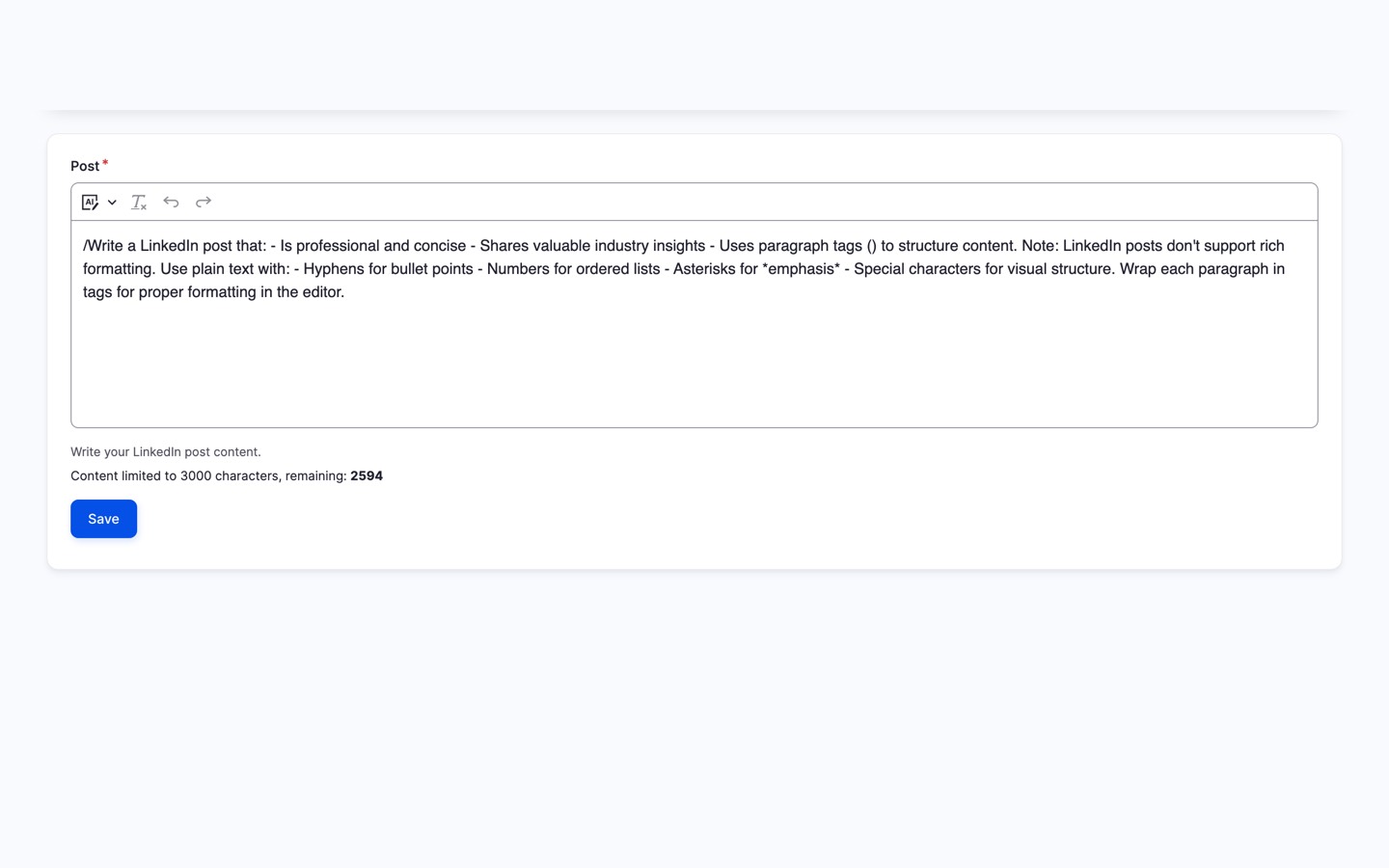The image size is (1389, 868).
Task: Undo the last edit
Action: (171, 203)
